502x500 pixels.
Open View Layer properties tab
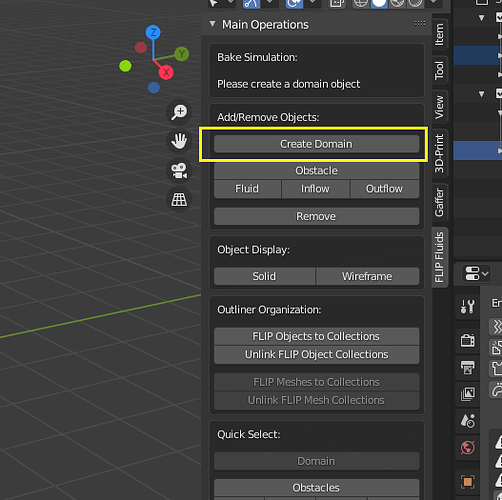click(467, 394)
